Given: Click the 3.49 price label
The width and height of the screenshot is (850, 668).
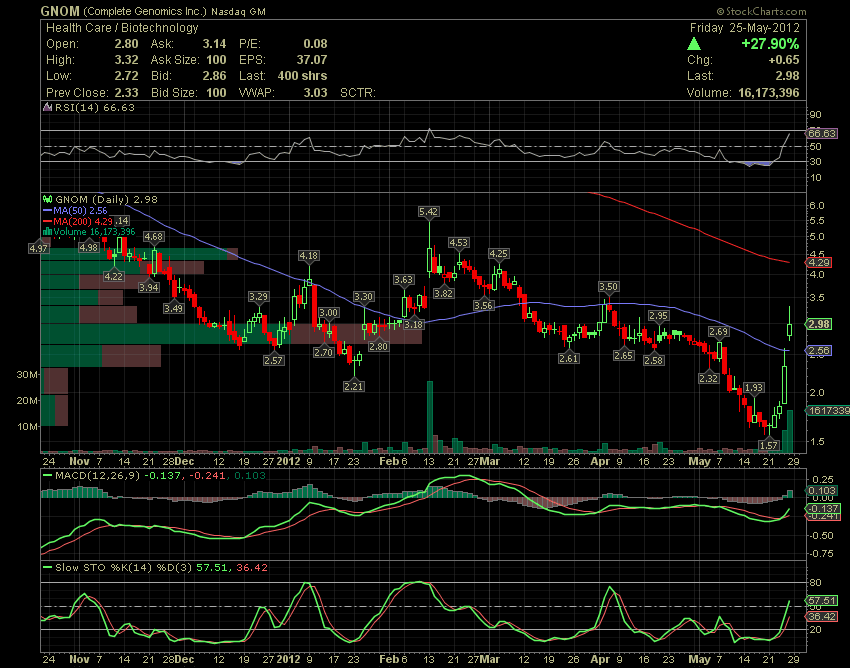Looking at the screenshot, I should pos(173,308).
